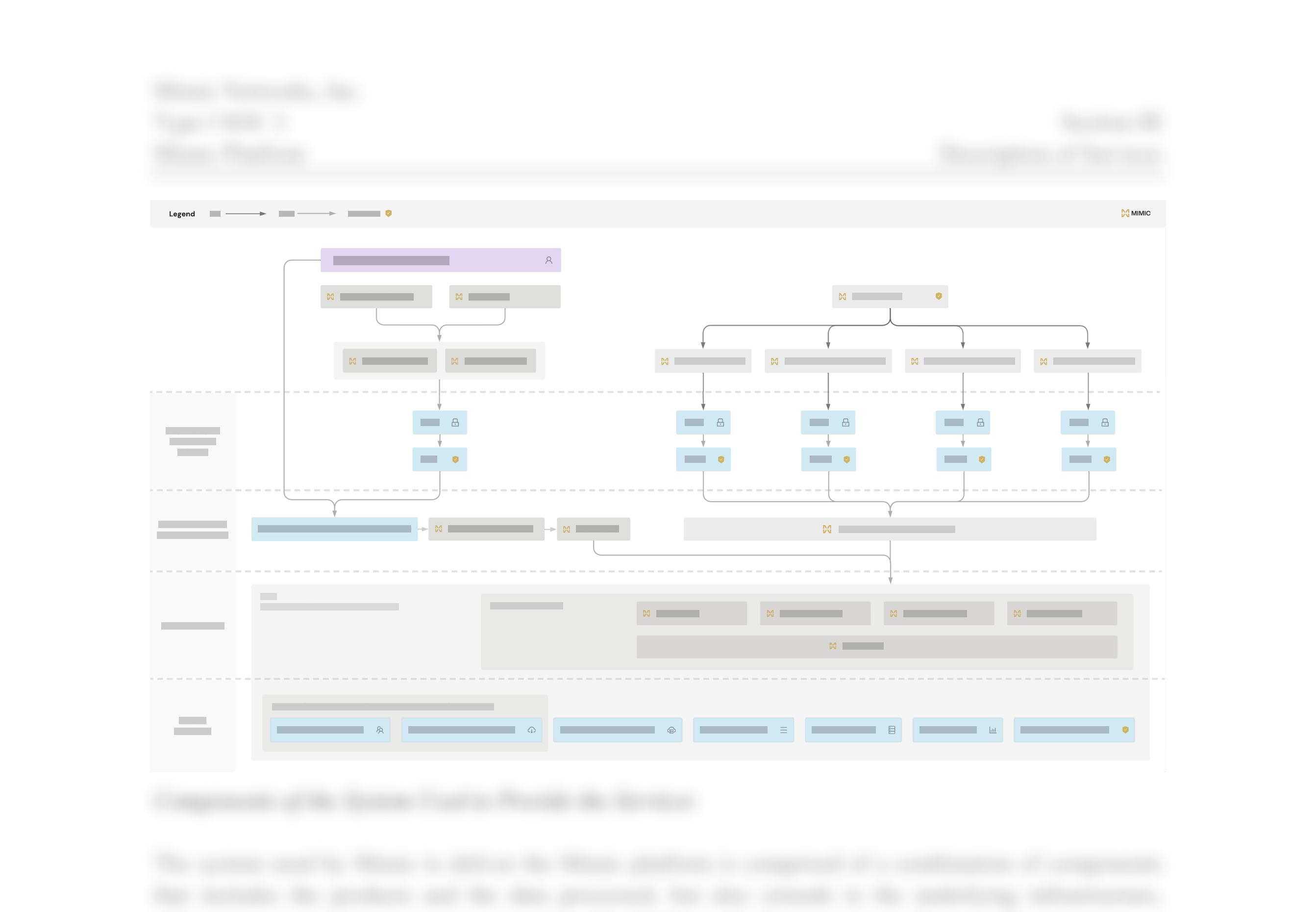Click the lock icon below the paired-node group

455,422
